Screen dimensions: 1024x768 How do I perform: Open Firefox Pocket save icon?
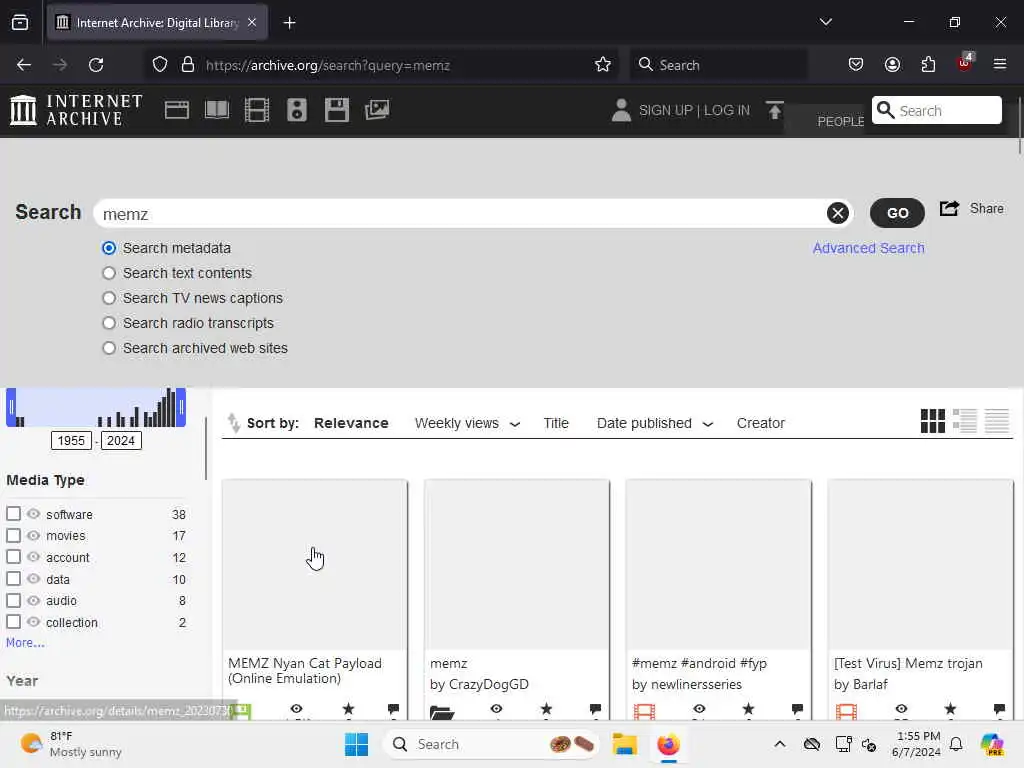856,65
